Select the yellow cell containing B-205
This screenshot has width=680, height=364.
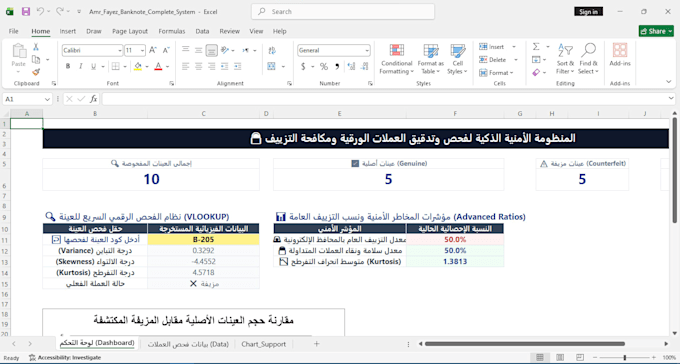(x=203, y=239)
